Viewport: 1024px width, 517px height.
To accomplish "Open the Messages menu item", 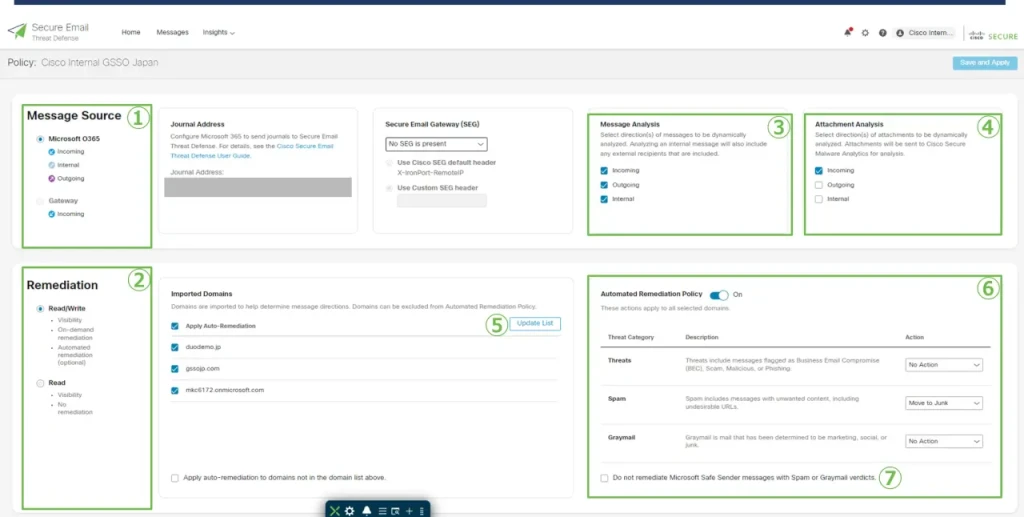I will pyautogui.click(x=172, y=32).
